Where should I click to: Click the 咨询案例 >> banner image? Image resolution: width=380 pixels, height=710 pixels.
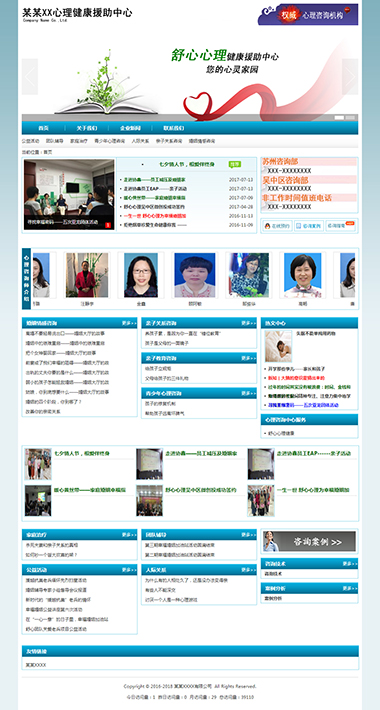pos(310,541)
